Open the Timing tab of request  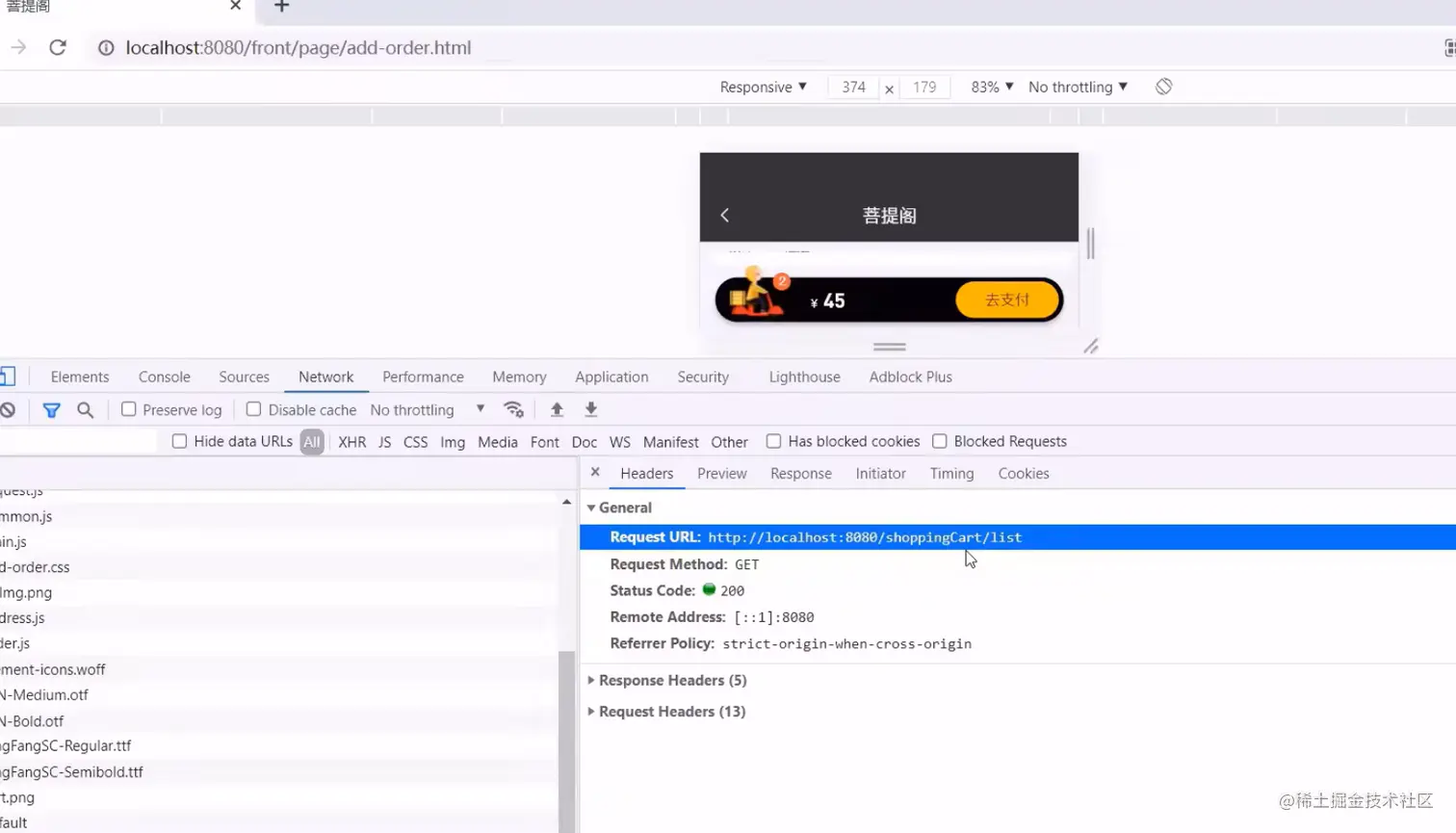(x=951, y=474)
